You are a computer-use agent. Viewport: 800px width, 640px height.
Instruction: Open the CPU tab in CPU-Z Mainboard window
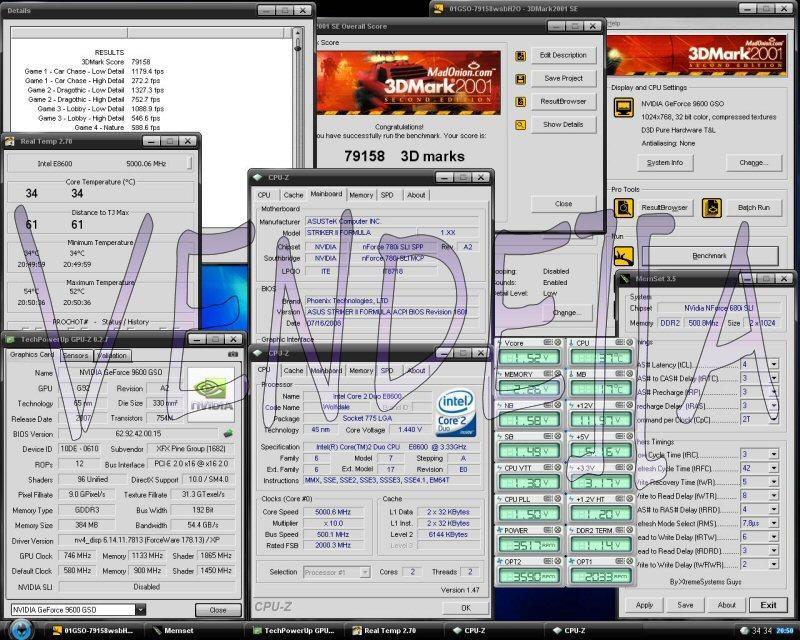[264, 195]
